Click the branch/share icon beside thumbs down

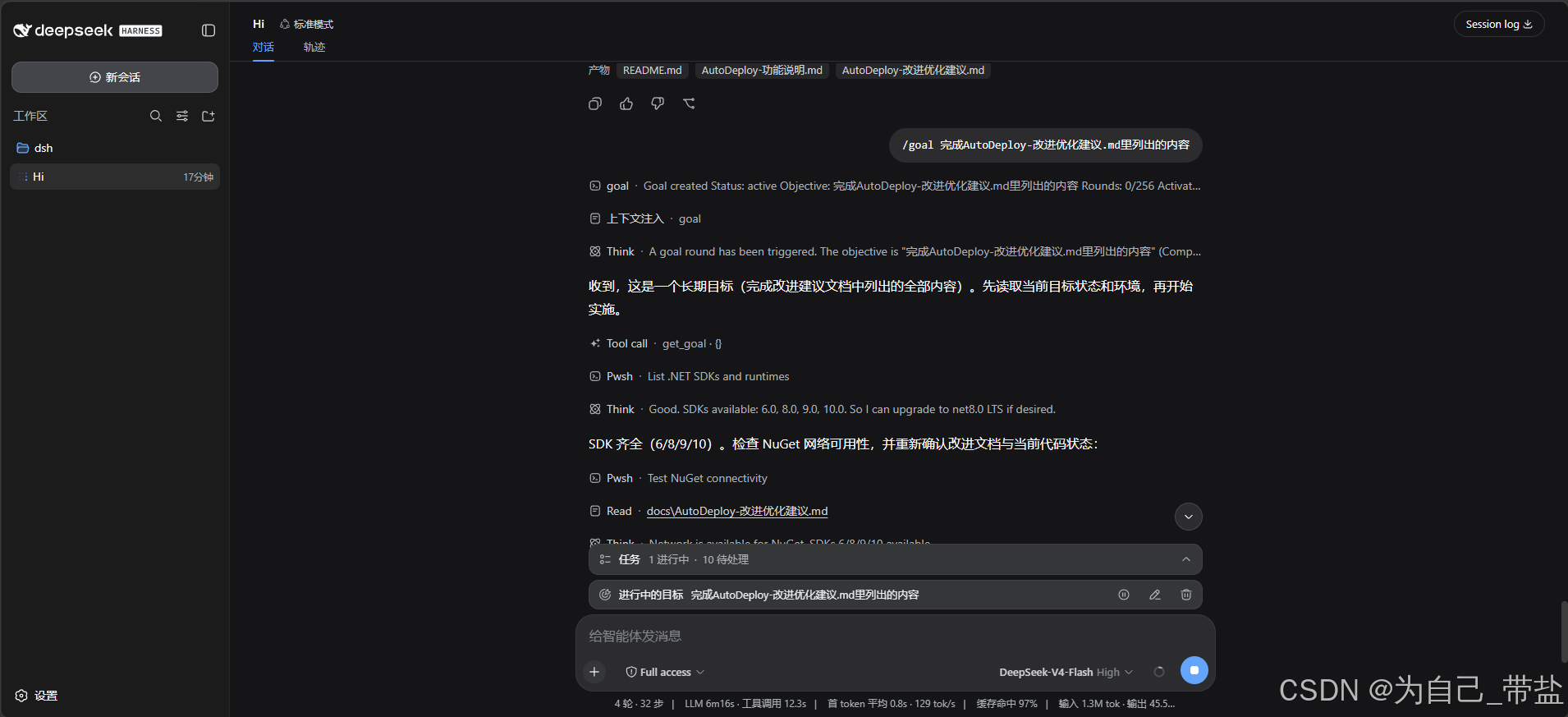pyautogui.click(x=689, y=103)
